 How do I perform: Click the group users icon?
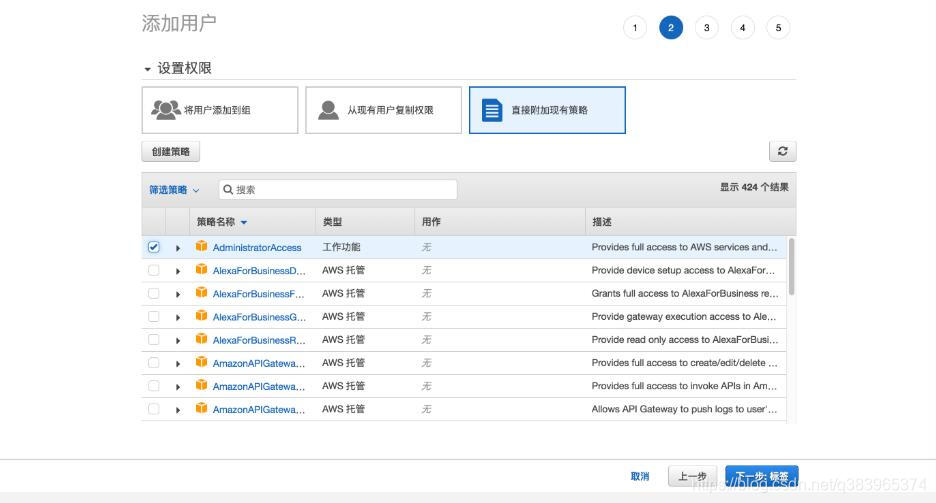[165, 110]
